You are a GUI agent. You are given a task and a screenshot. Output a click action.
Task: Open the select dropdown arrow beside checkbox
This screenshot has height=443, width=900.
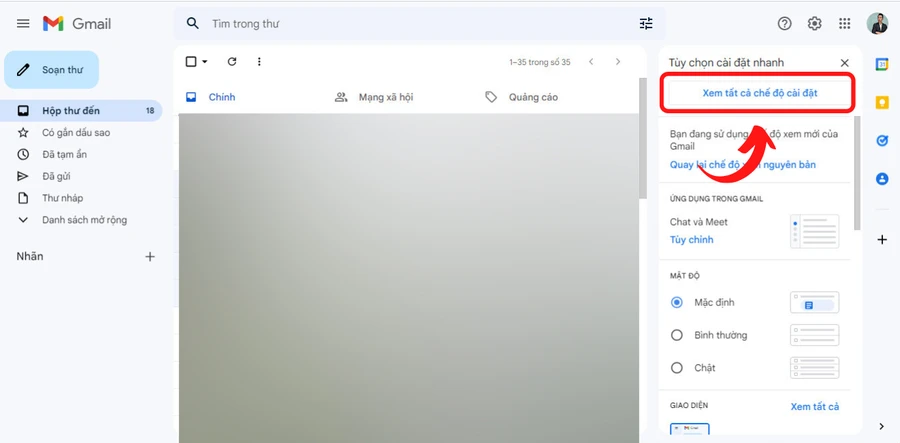click(204, 61)
